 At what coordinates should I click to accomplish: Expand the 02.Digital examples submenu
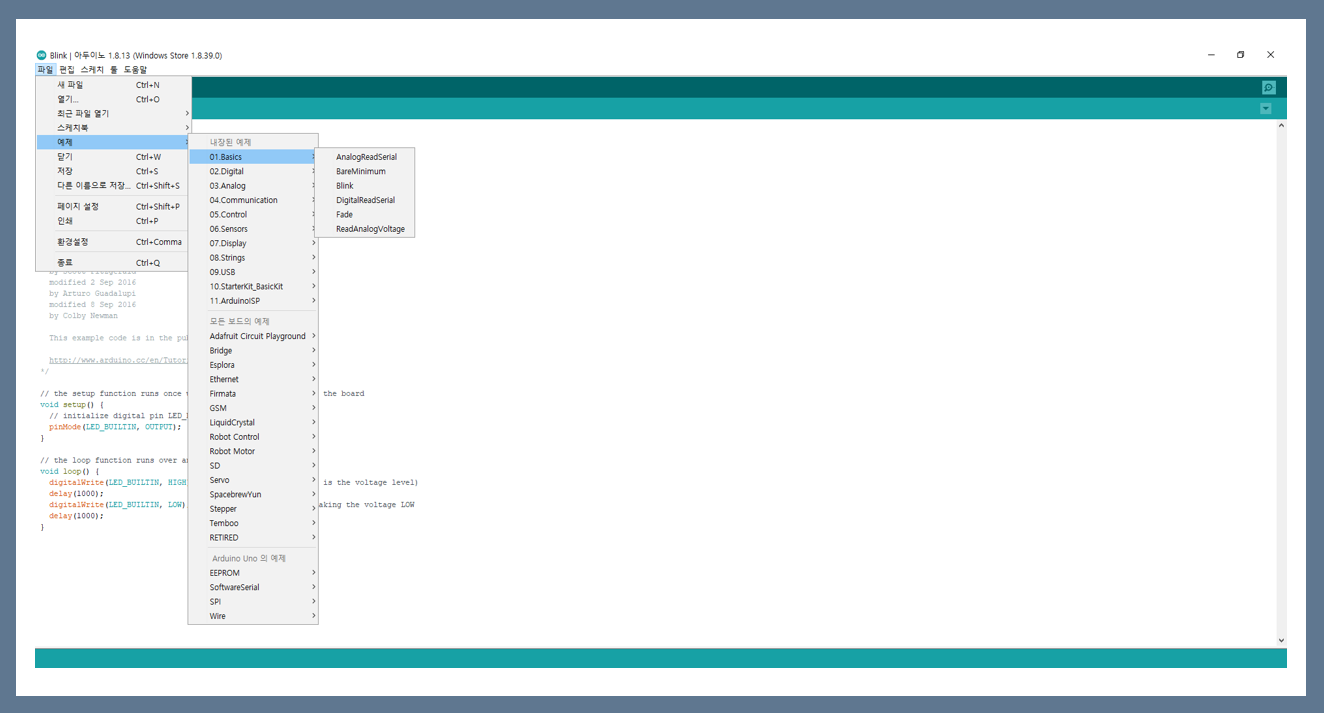click(x=253, y=171)
